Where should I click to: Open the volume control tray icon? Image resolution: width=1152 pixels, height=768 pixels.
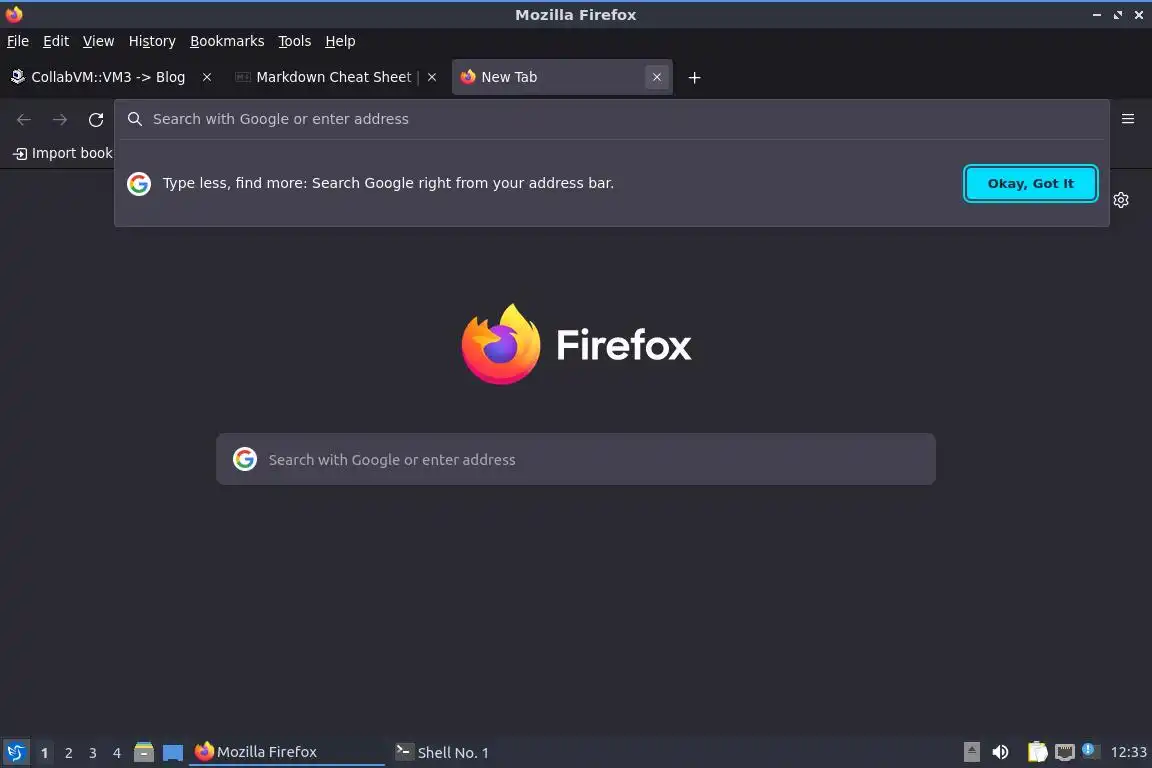tap(1000, 752)
